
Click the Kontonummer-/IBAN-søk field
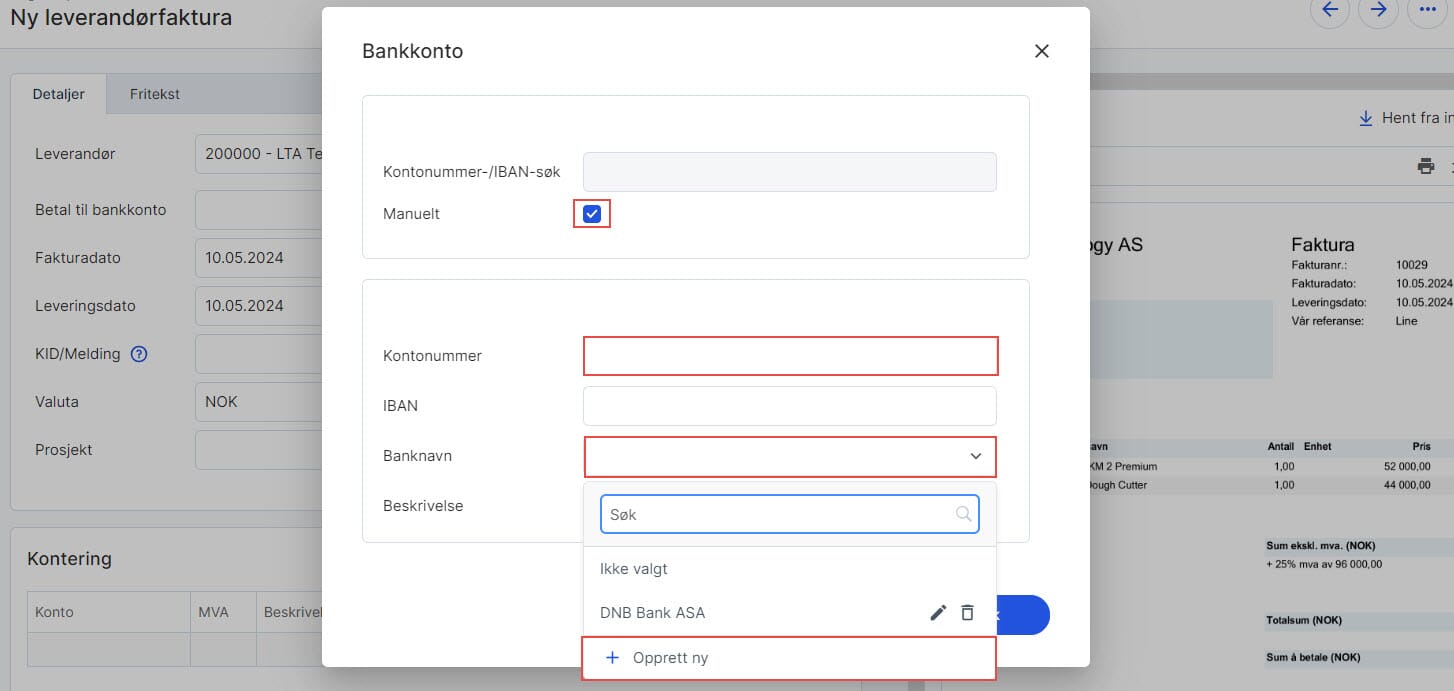pyautogui.click(x=790, y=172)
